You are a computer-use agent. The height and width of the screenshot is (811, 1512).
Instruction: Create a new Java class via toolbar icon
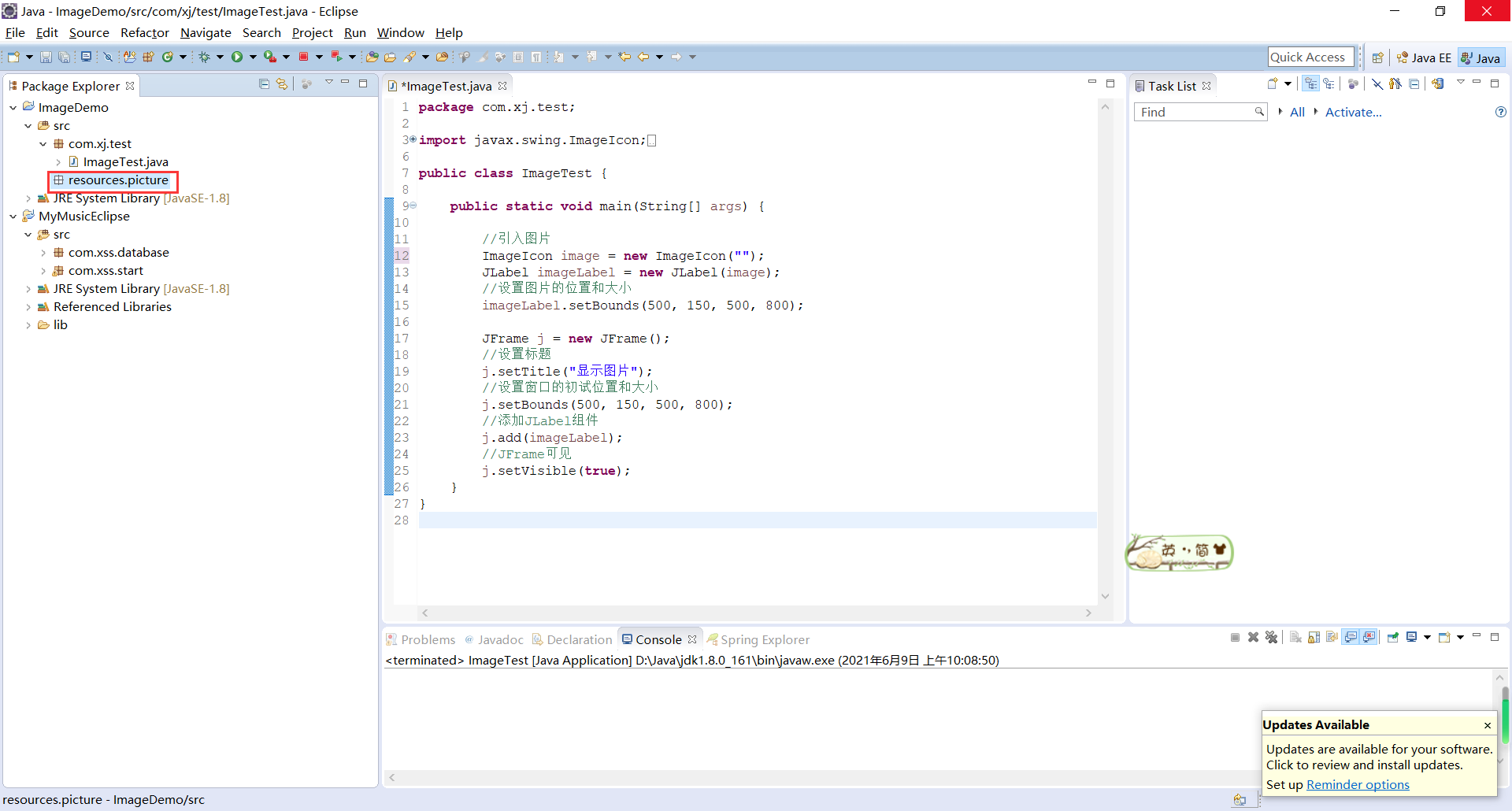tap(168, 57)
